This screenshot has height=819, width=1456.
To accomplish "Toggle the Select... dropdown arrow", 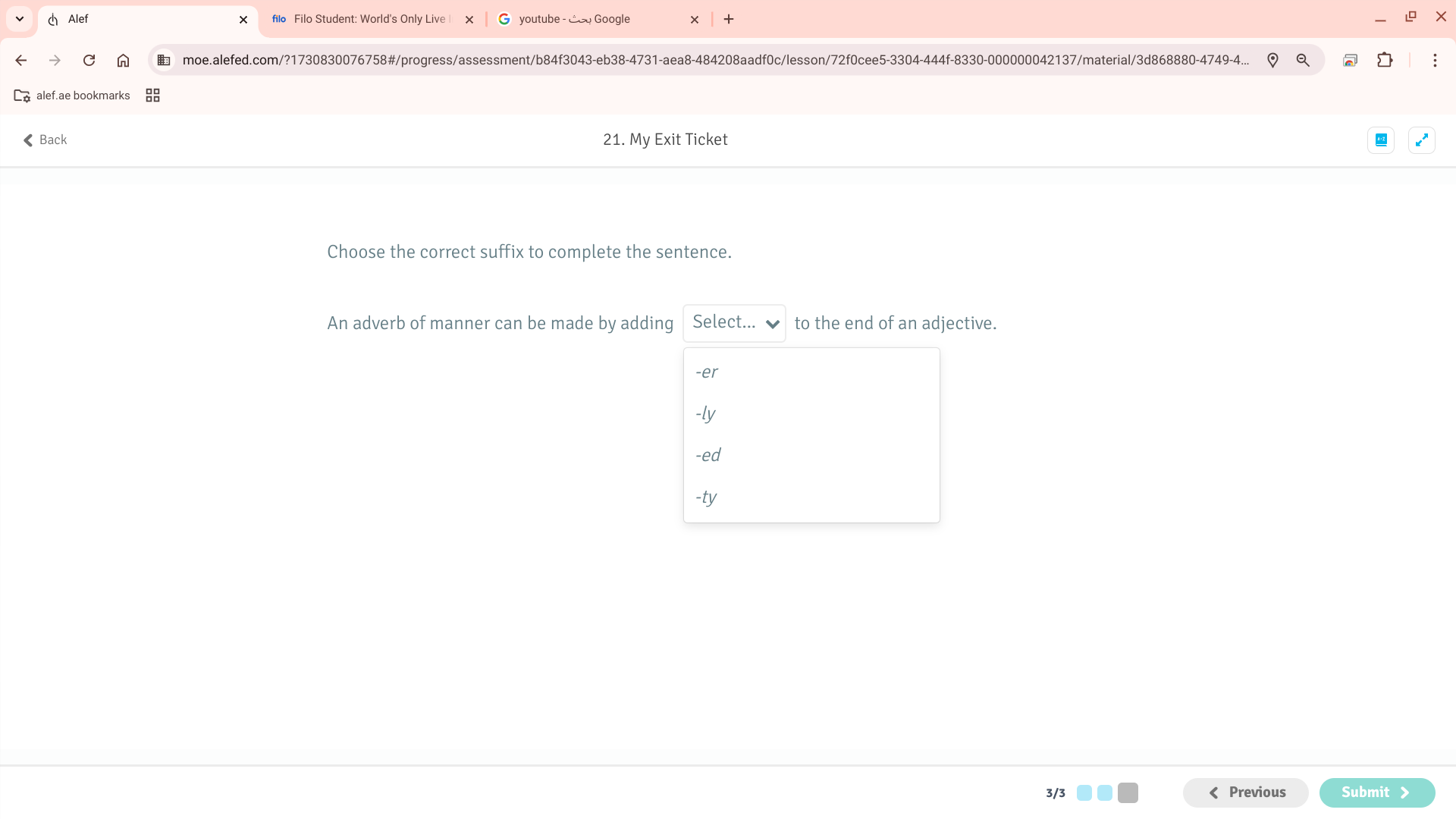I will click(x=772, y=324).
